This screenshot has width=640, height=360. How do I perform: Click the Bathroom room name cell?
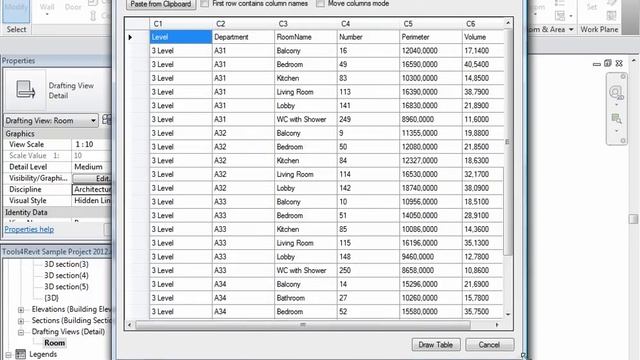(306, 298)
